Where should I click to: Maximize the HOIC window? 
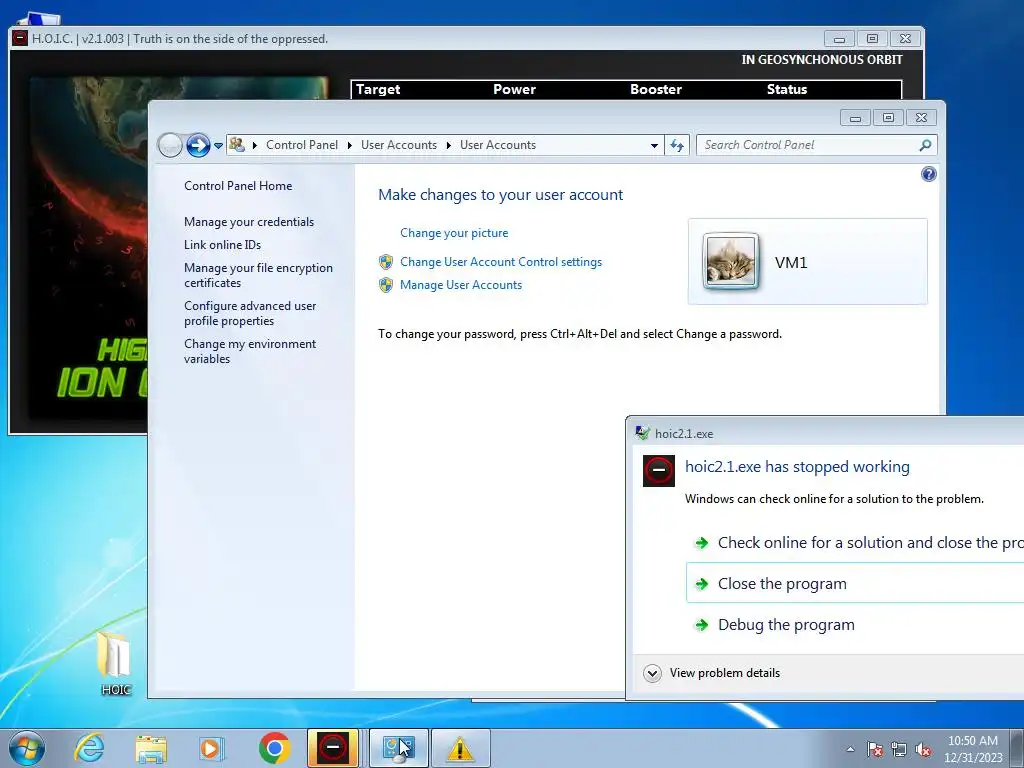point(872,39)
